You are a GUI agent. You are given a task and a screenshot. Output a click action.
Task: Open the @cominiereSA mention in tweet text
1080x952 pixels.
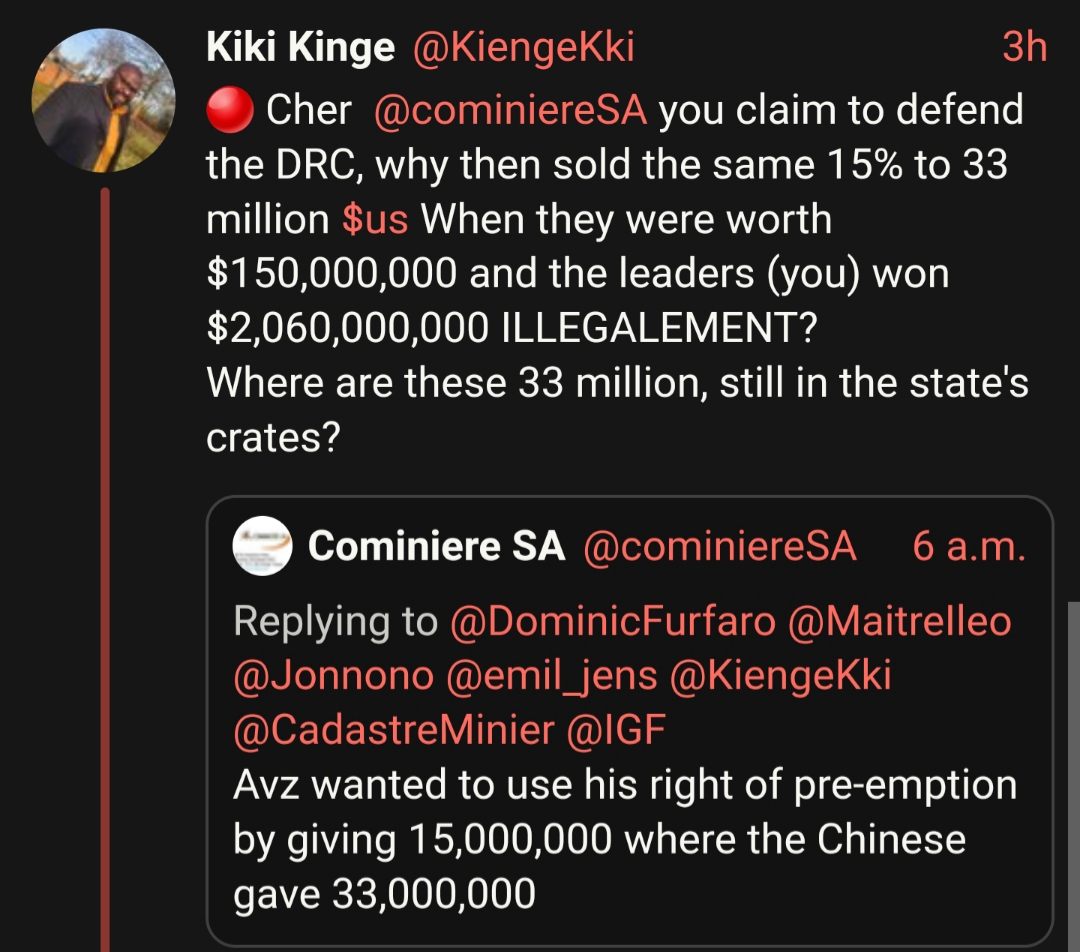pos(510,111)
